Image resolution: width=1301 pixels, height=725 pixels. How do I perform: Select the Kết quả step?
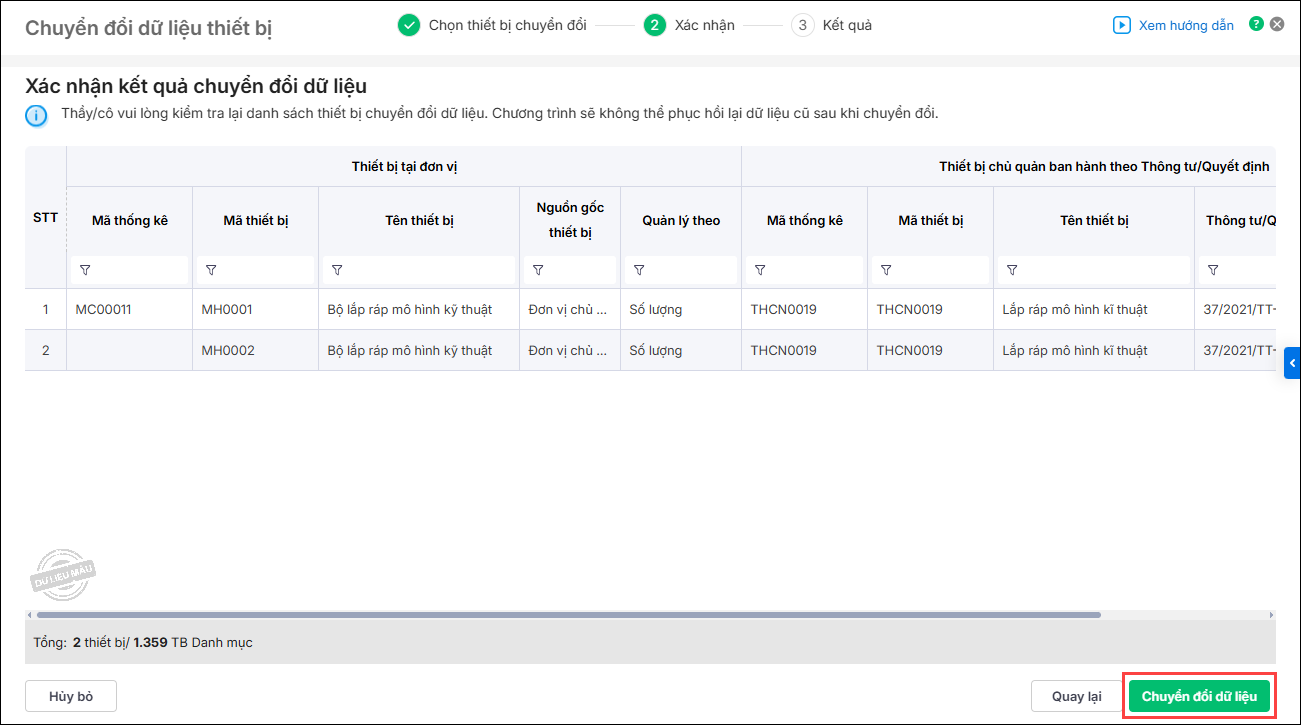coord(846,25)
